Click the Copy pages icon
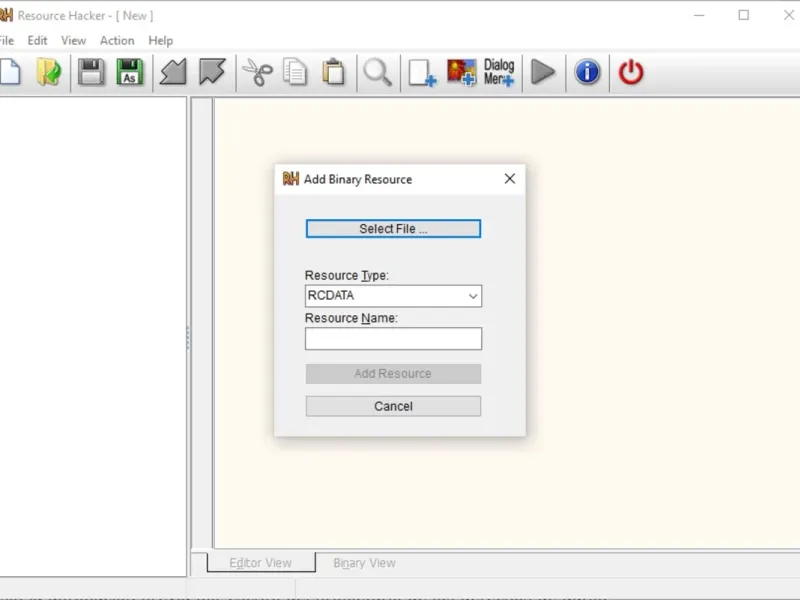The height and width of the screenshot is (600, 800). pos(295,72)
